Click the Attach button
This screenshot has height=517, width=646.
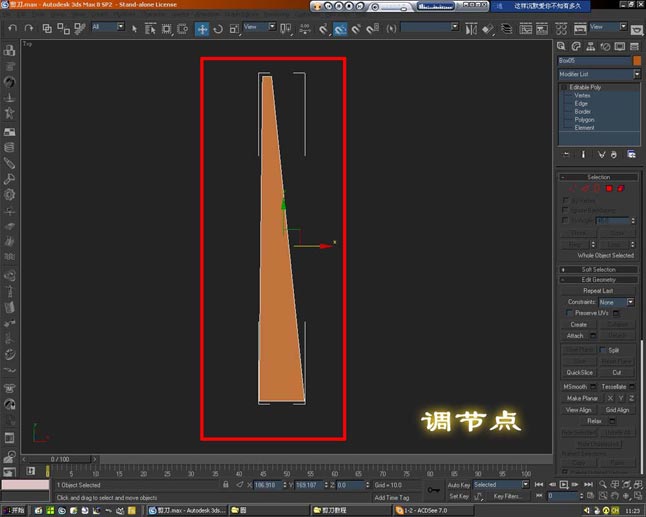pos(575,336)
